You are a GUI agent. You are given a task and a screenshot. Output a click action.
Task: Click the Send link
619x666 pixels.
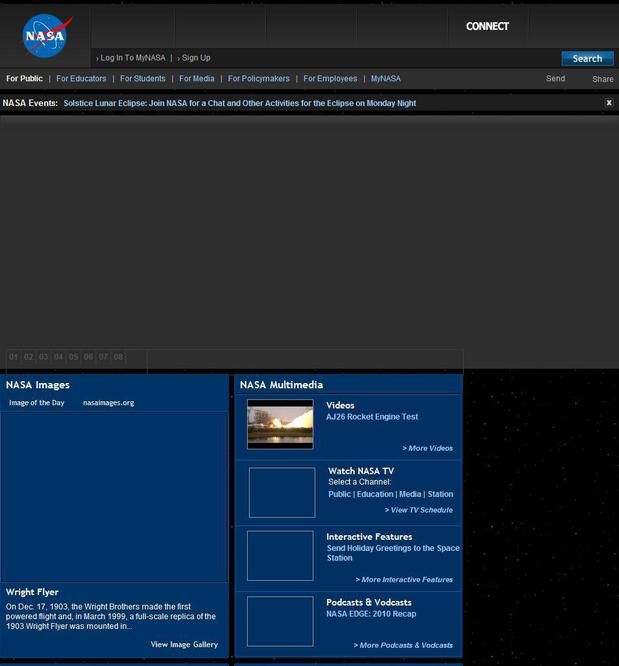coord(555,79)
